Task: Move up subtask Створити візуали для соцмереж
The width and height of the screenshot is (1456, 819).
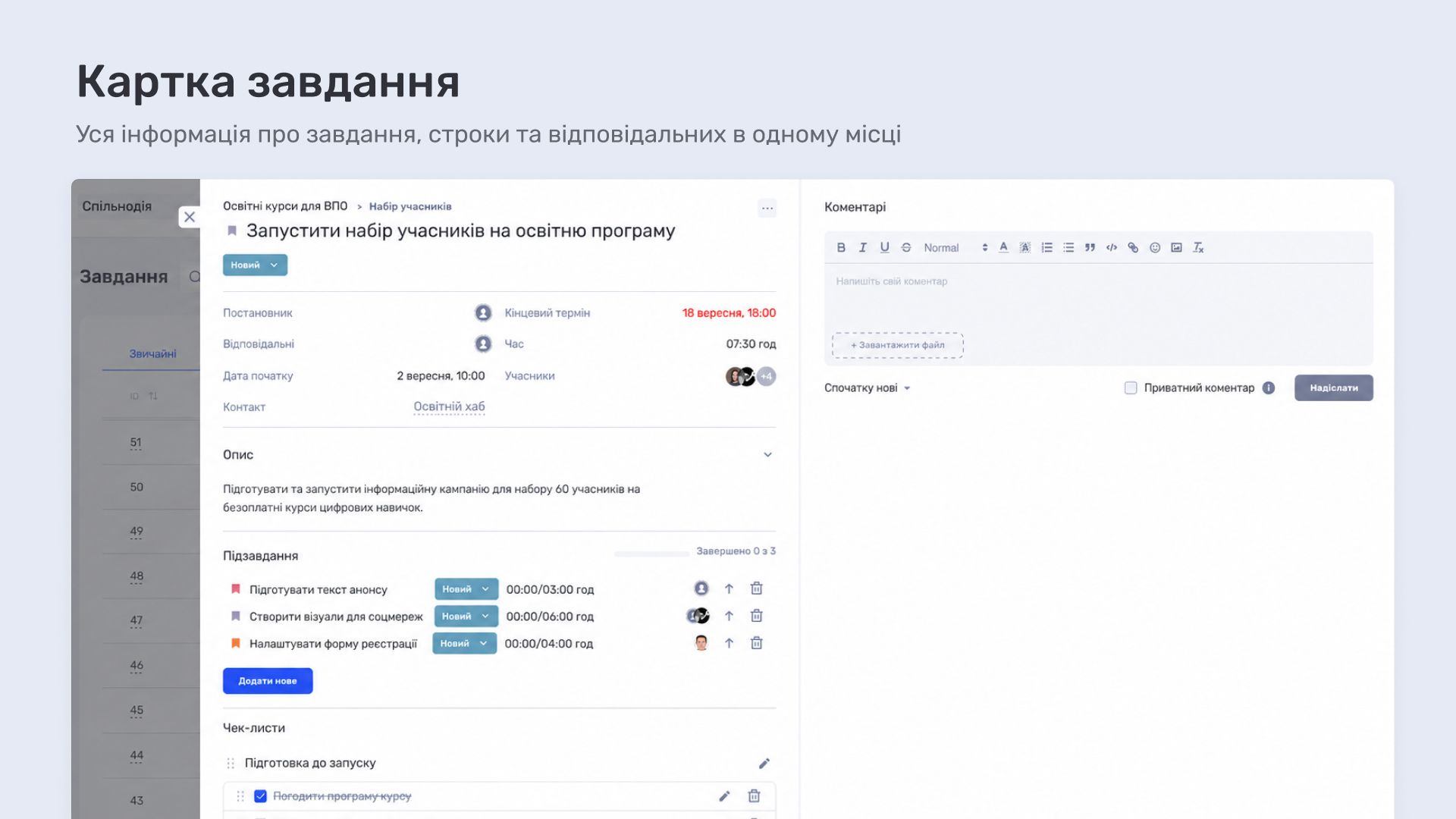Action: pos(729,616)
